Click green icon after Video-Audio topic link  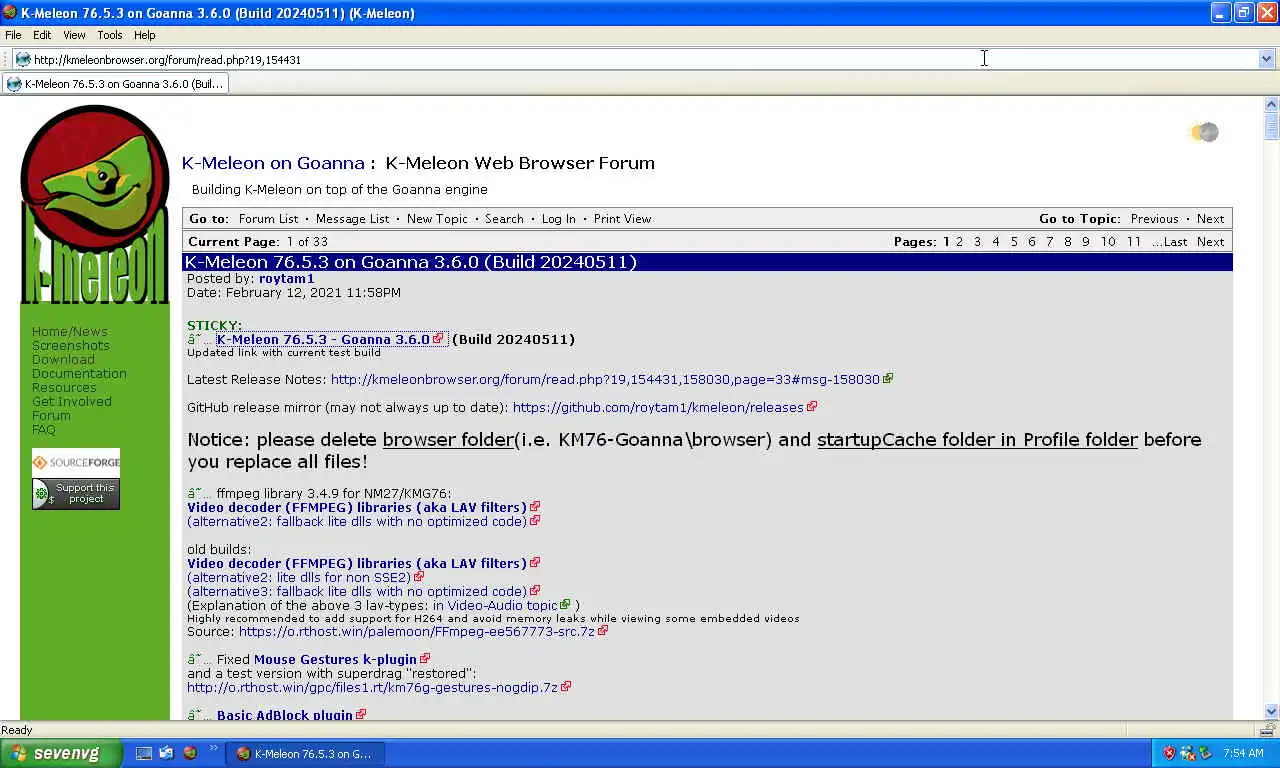point(566,605)
